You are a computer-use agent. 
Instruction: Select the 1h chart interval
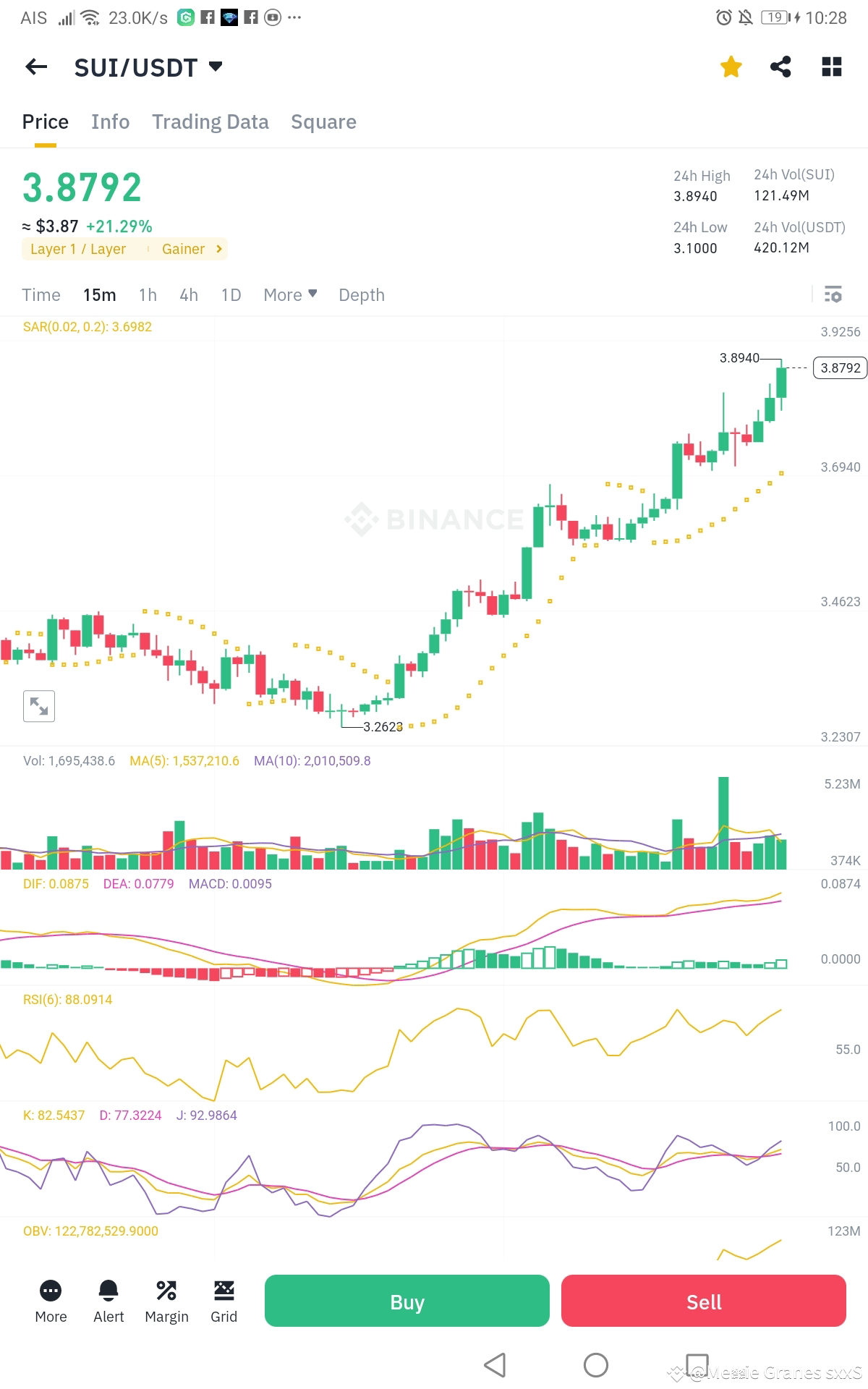(148, 295)
